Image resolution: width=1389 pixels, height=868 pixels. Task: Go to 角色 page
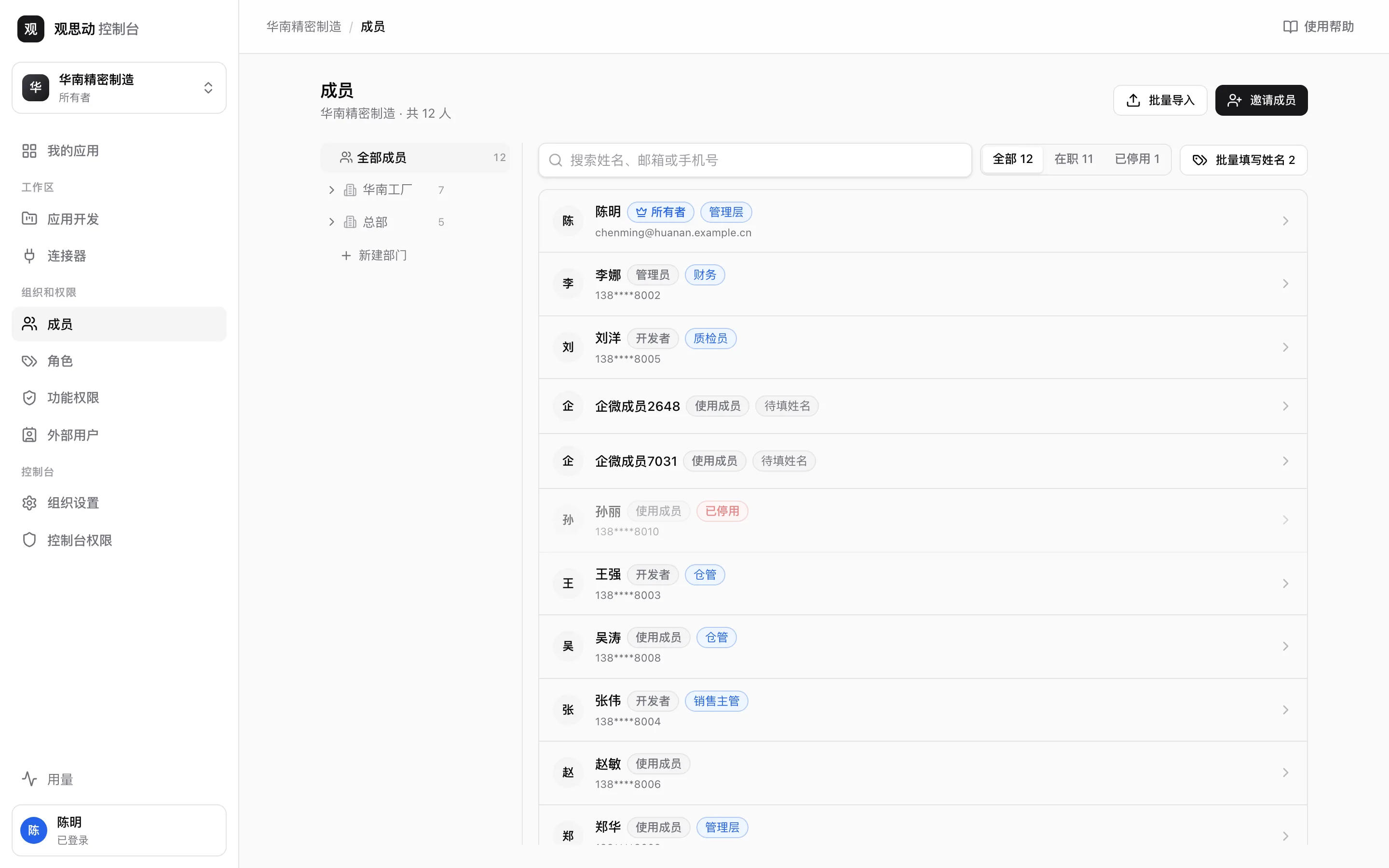point(119,361)
